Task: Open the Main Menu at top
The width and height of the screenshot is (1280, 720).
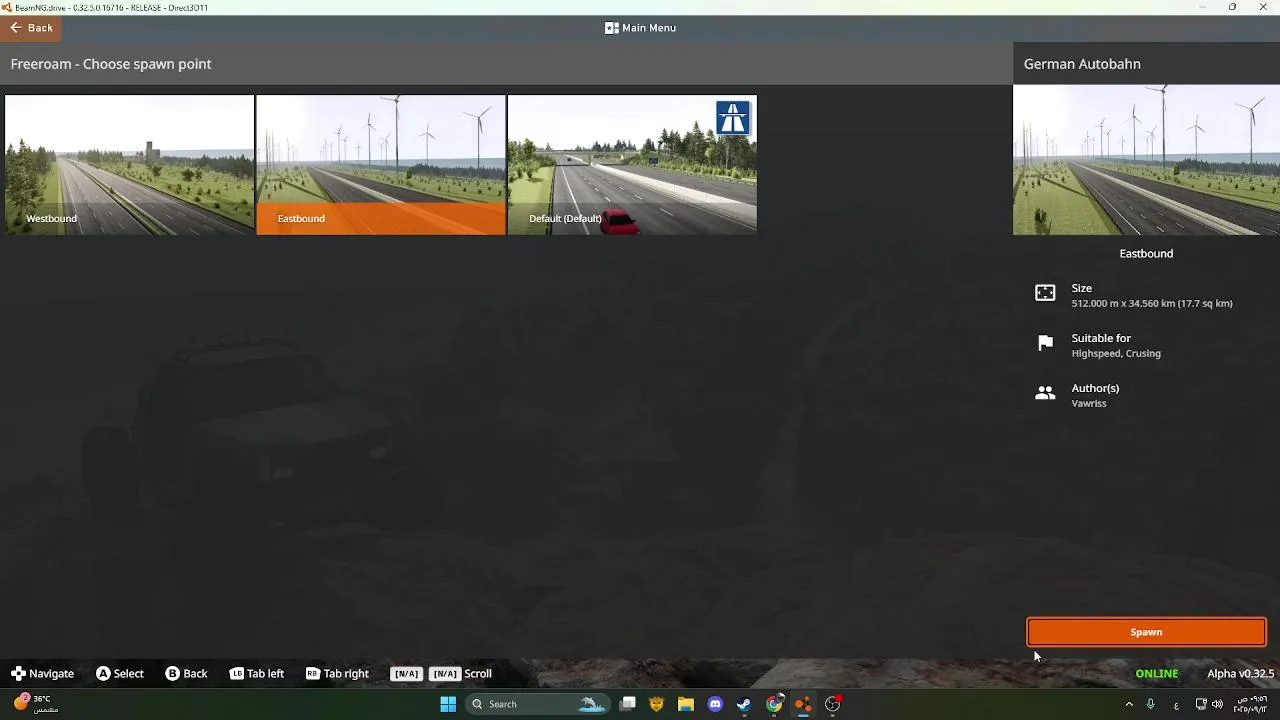Action: pos(641,28)
